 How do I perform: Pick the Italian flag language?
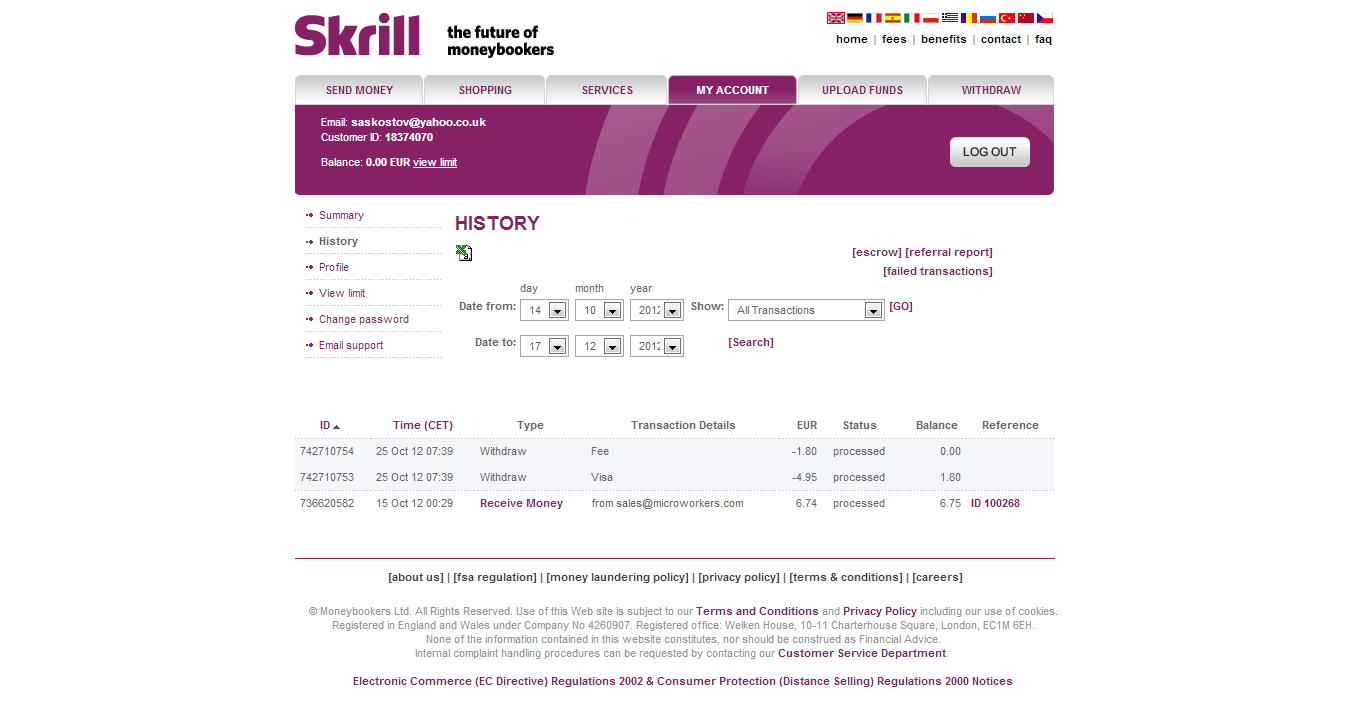912,18
